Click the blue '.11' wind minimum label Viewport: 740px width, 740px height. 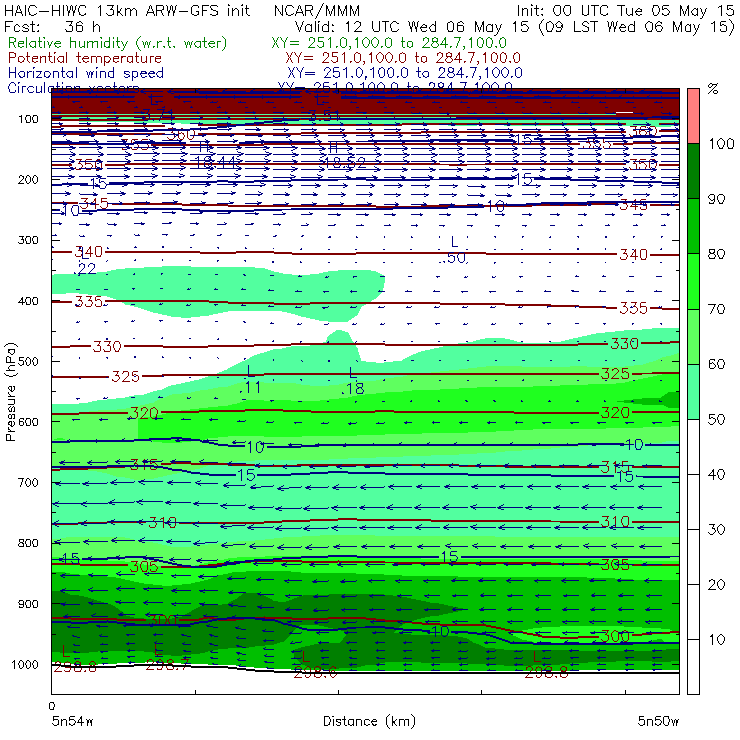pyautogui.click(x=250, y=388)
